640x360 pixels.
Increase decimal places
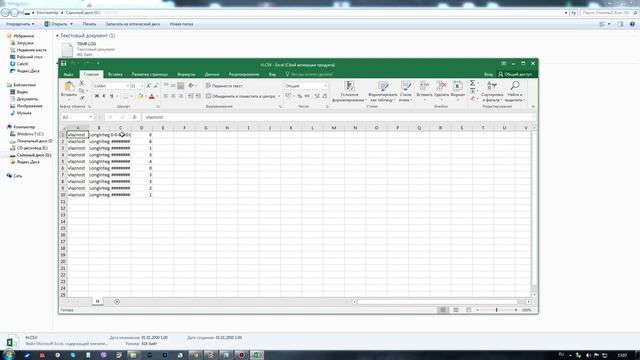pyautogui.click(x=317, y=96)
